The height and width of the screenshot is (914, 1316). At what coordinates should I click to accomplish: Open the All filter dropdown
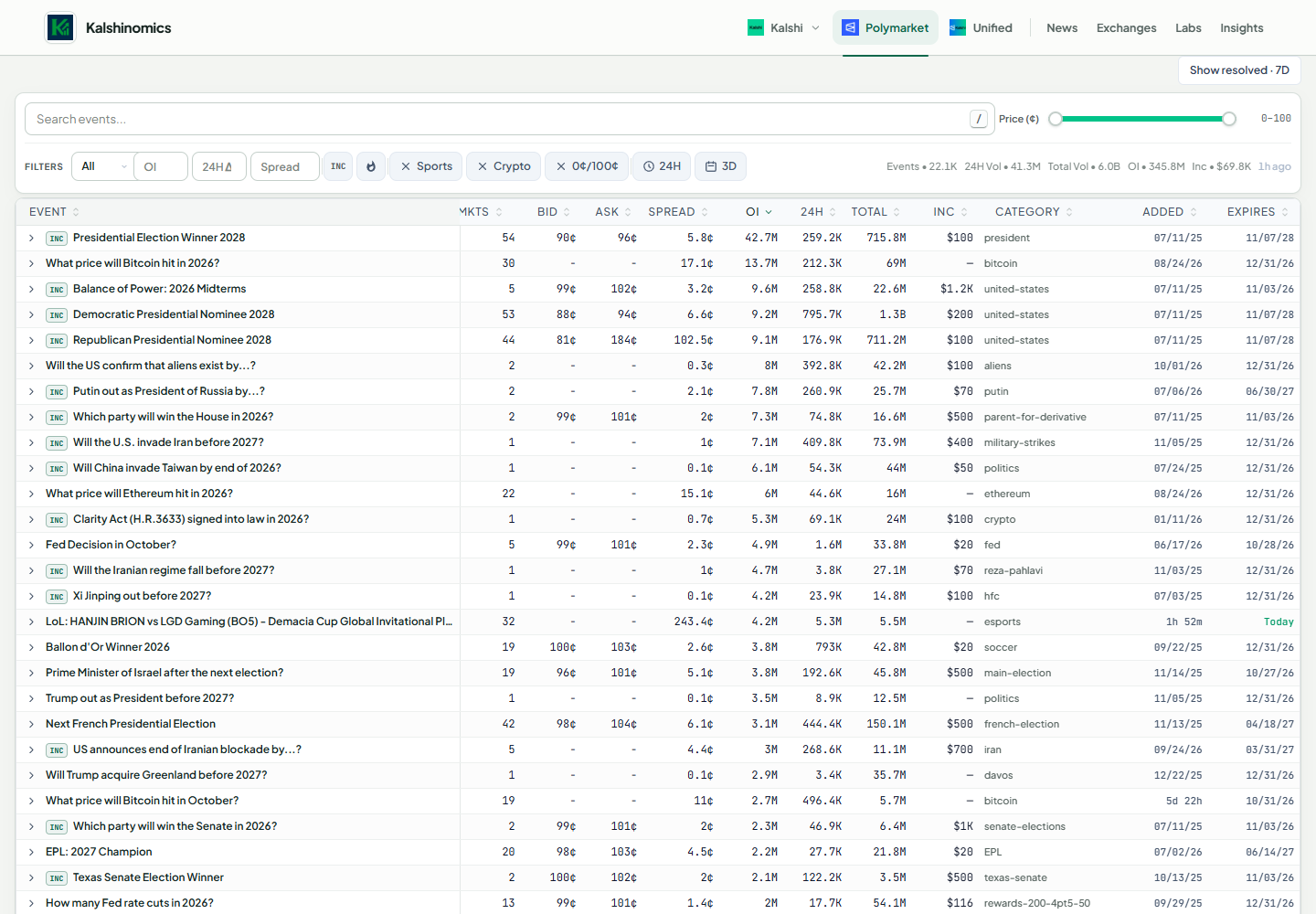coord(103,166)
